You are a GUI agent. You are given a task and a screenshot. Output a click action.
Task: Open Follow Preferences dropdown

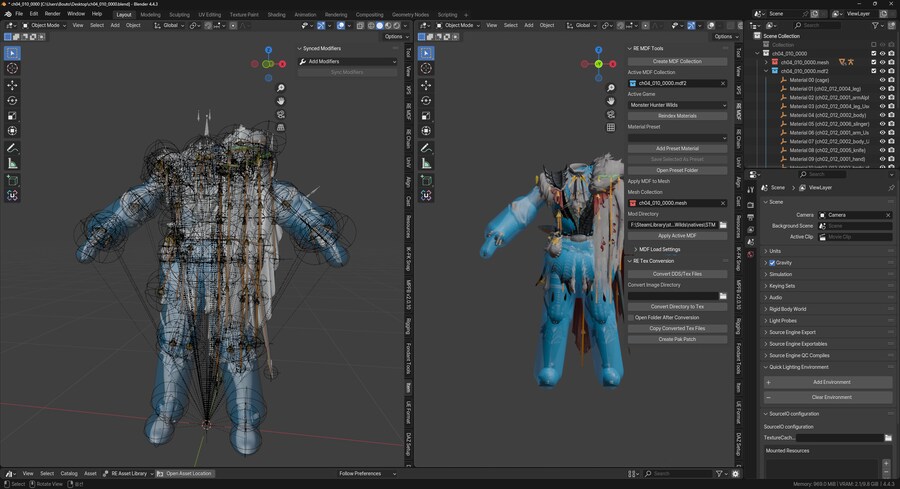367,474
